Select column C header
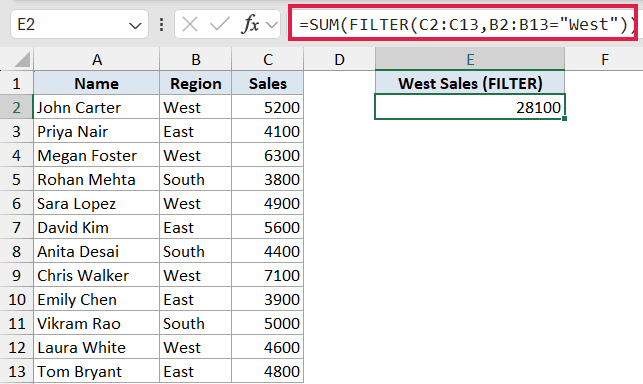 pos(268,59)
